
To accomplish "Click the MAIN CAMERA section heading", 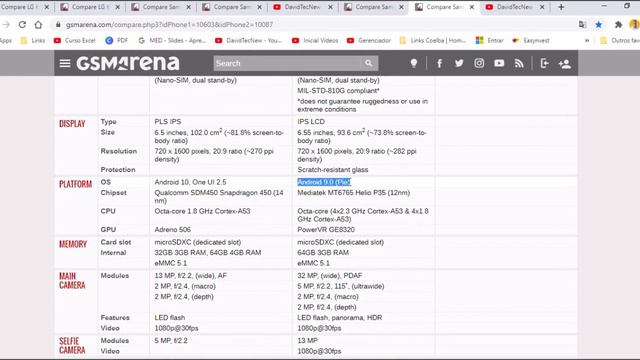I will (72, 280).
